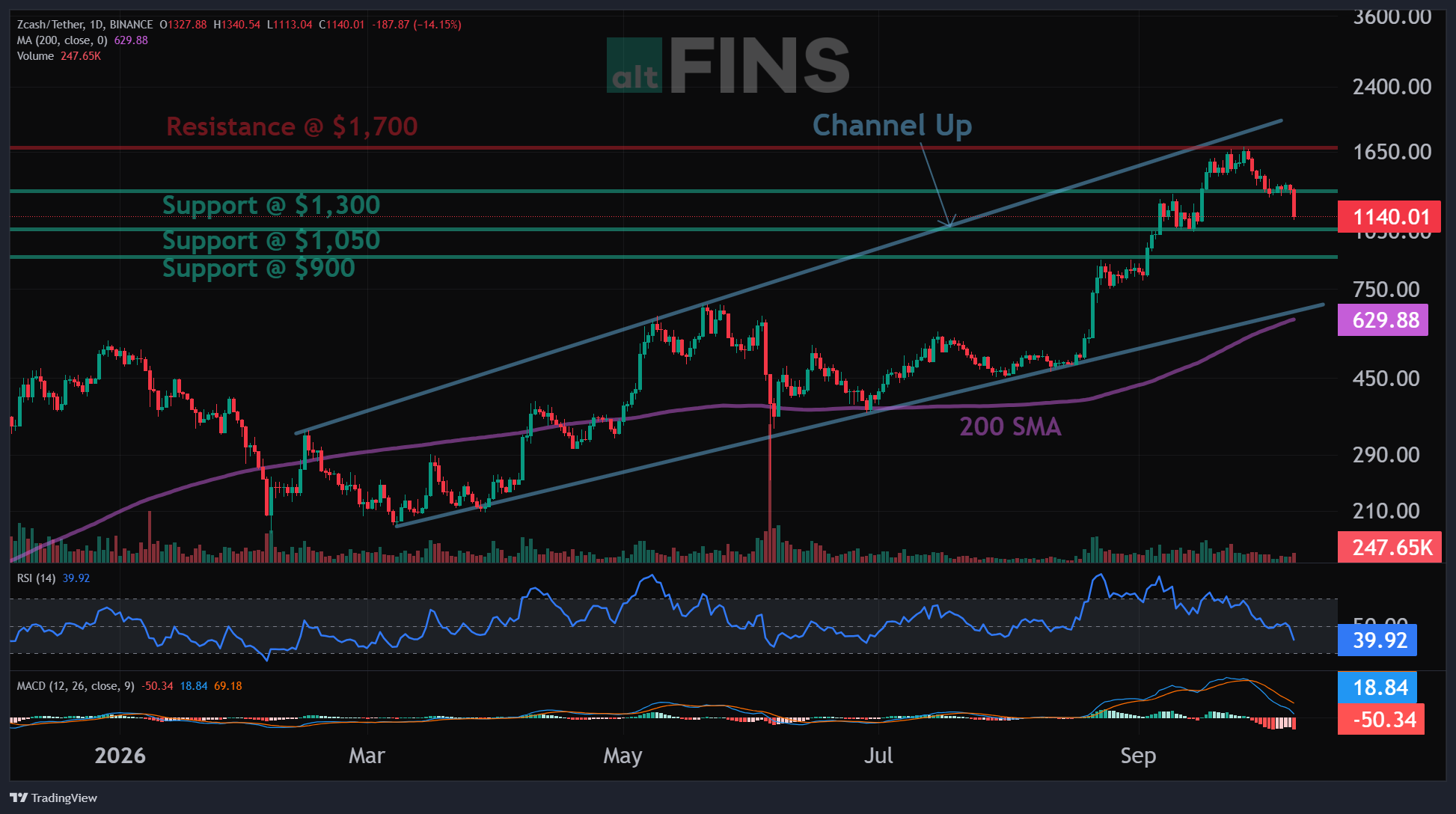Click the current price label 1140.01

(x=1389, y=217)
